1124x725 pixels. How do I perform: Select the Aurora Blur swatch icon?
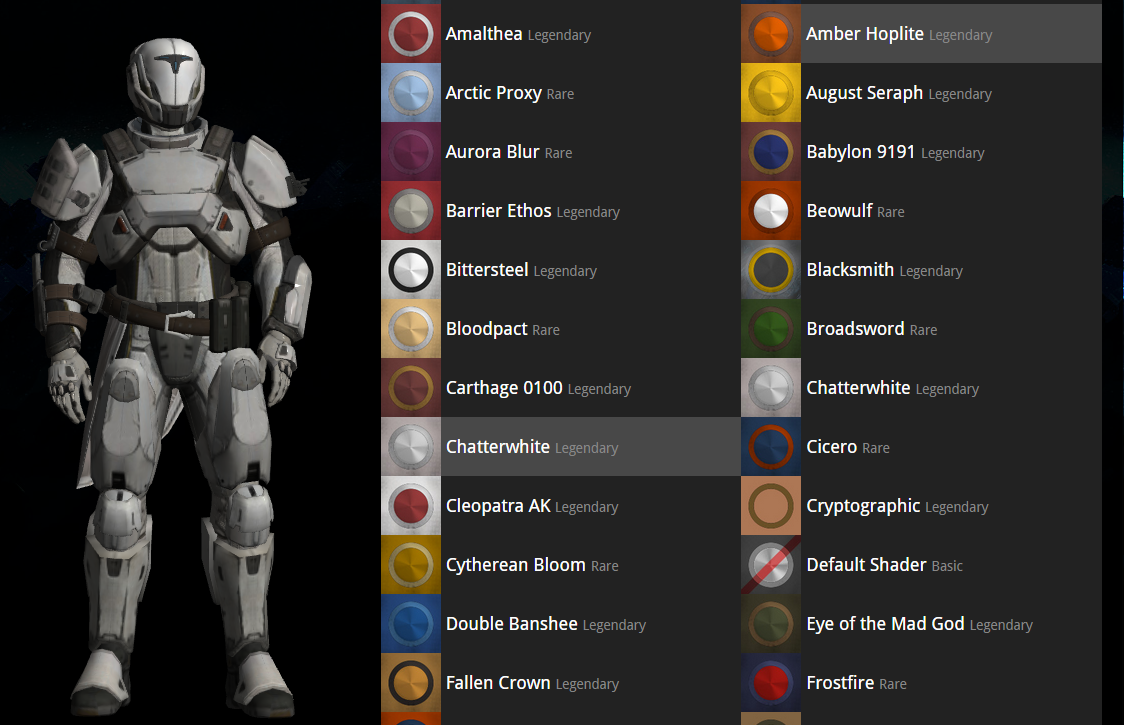pyautogui.click(x=410, y=151)
